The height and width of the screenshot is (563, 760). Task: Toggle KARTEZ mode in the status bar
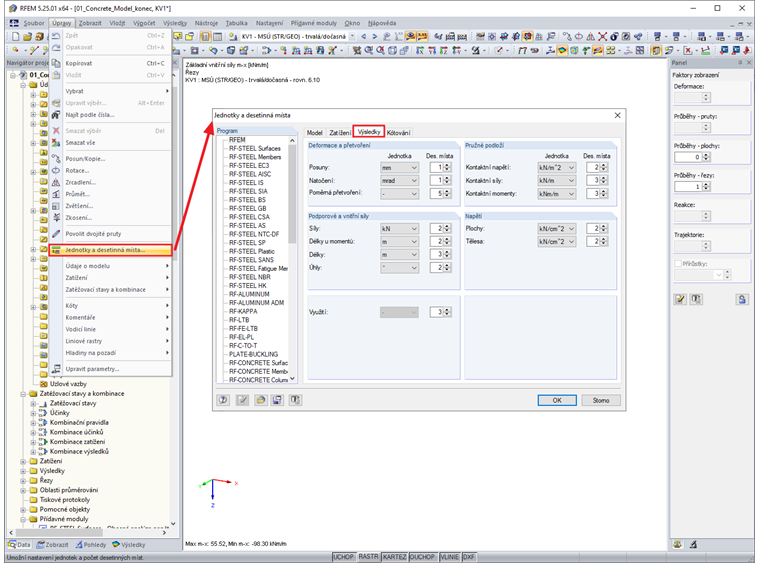tap(394, 557)
